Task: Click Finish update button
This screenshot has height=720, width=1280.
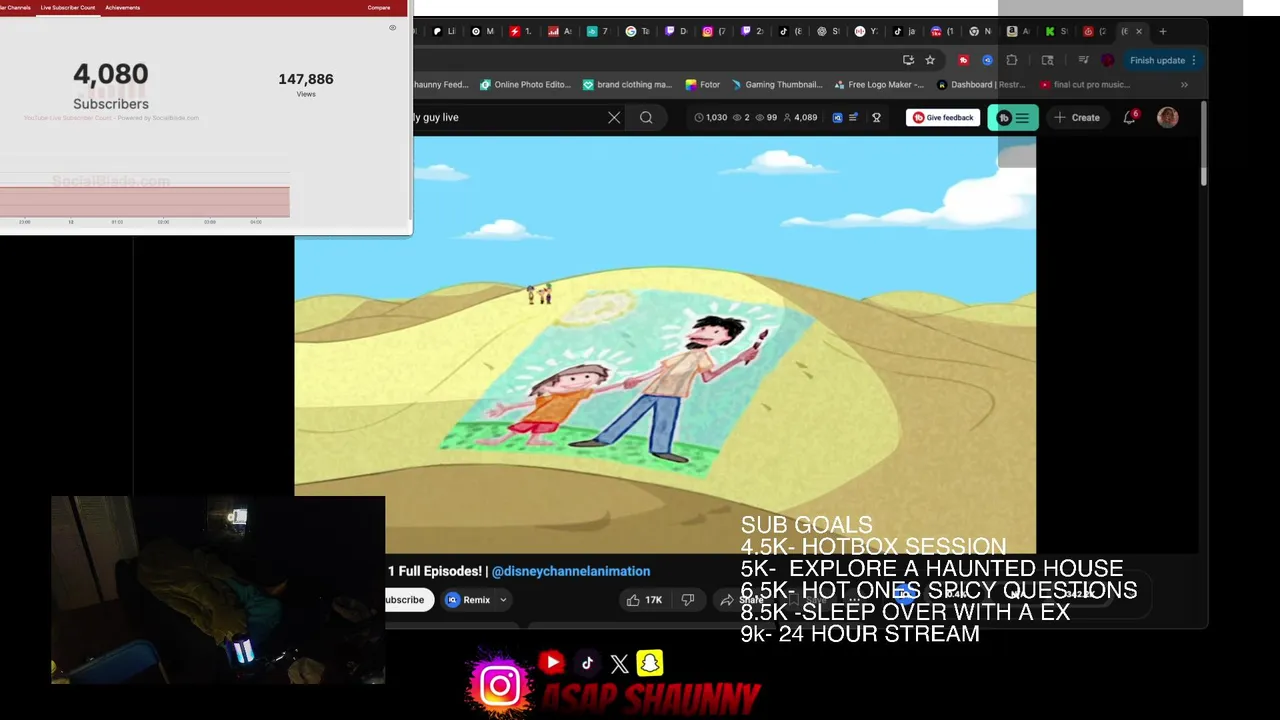Action: 1157,60
